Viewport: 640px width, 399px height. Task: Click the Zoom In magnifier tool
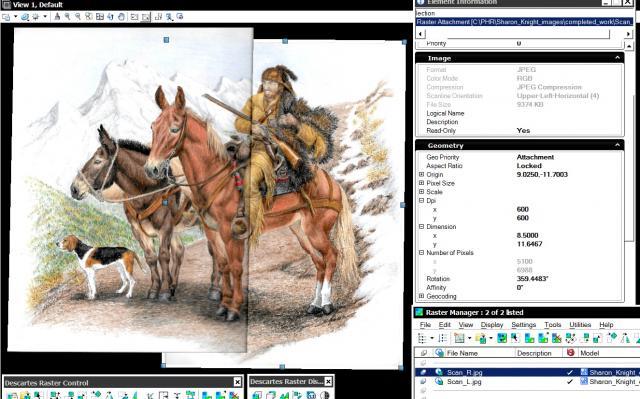(x=67, y=17)
